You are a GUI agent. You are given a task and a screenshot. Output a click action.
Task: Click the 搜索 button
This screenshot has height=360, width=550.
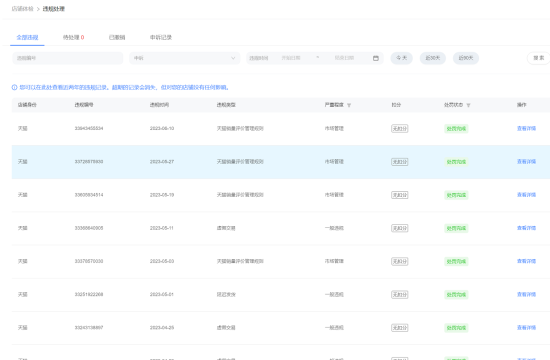[539, 58]
